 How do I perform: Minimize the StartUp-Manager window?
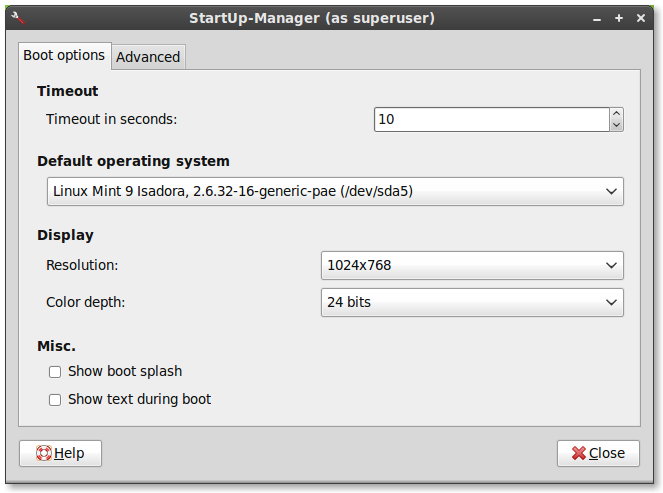597,18
